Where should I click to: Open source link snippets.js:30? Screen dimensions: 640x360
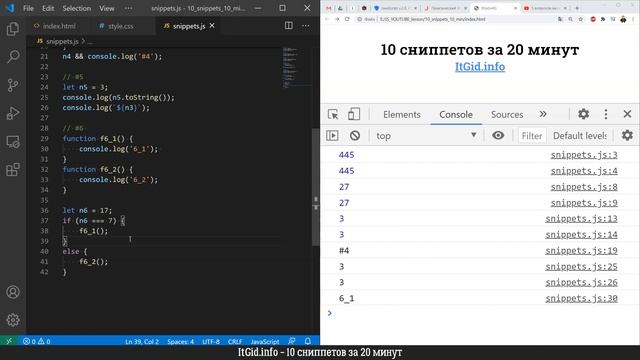(x=581, y=298)
